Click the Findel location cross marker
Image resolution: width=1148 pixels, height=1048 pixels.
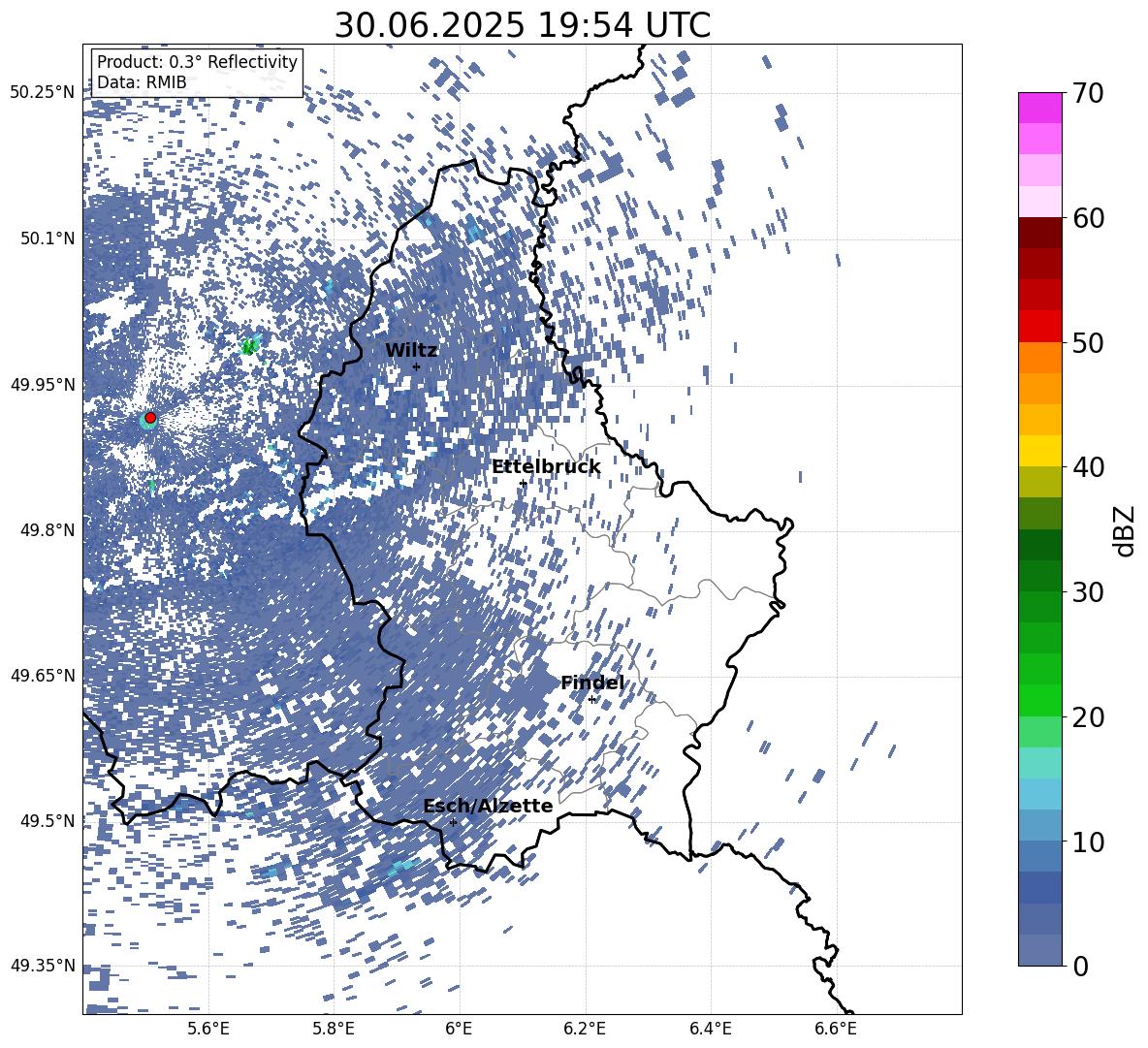coord(591,700)
